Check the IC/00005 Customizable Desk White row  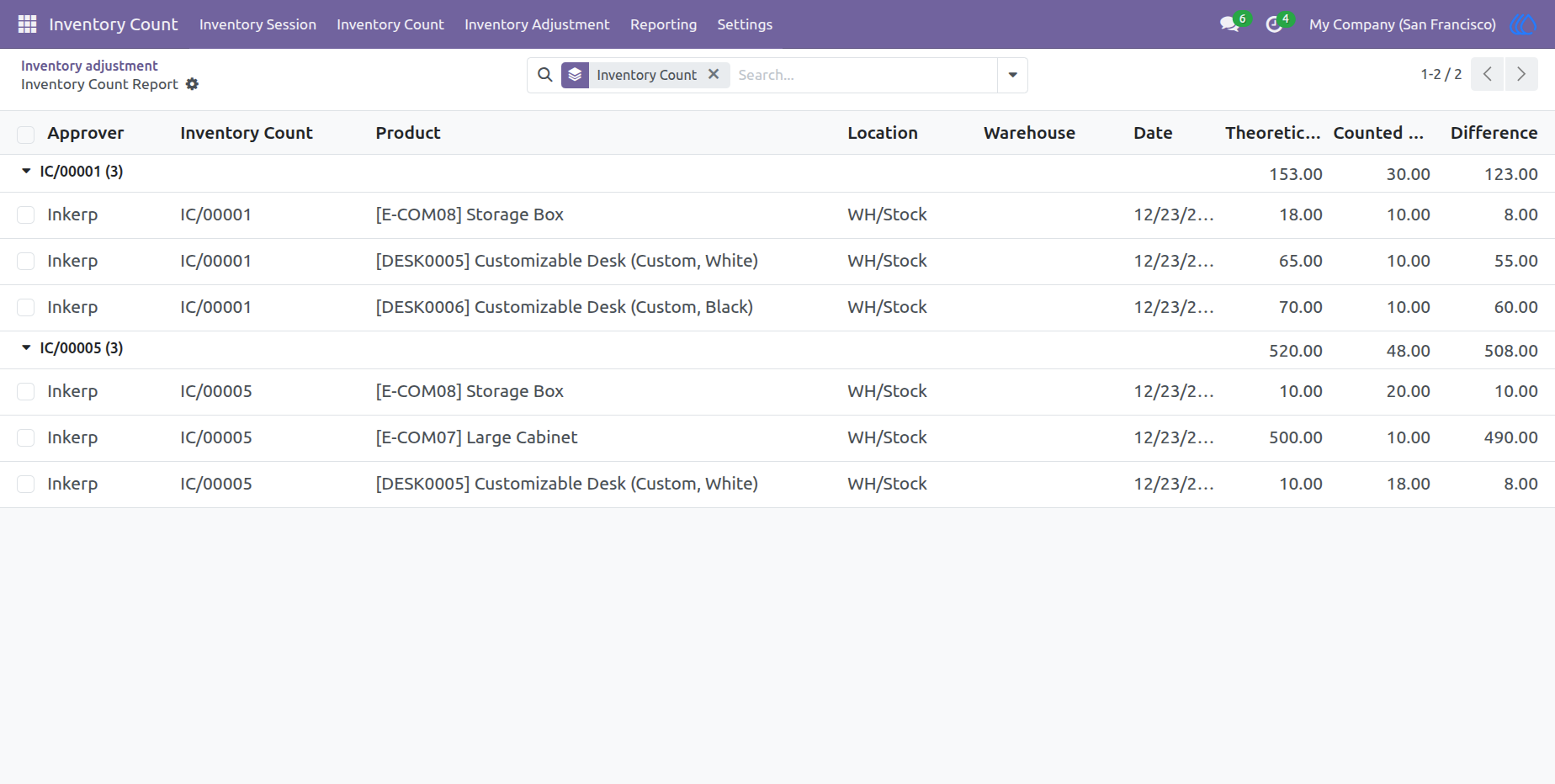coord(26,484)
